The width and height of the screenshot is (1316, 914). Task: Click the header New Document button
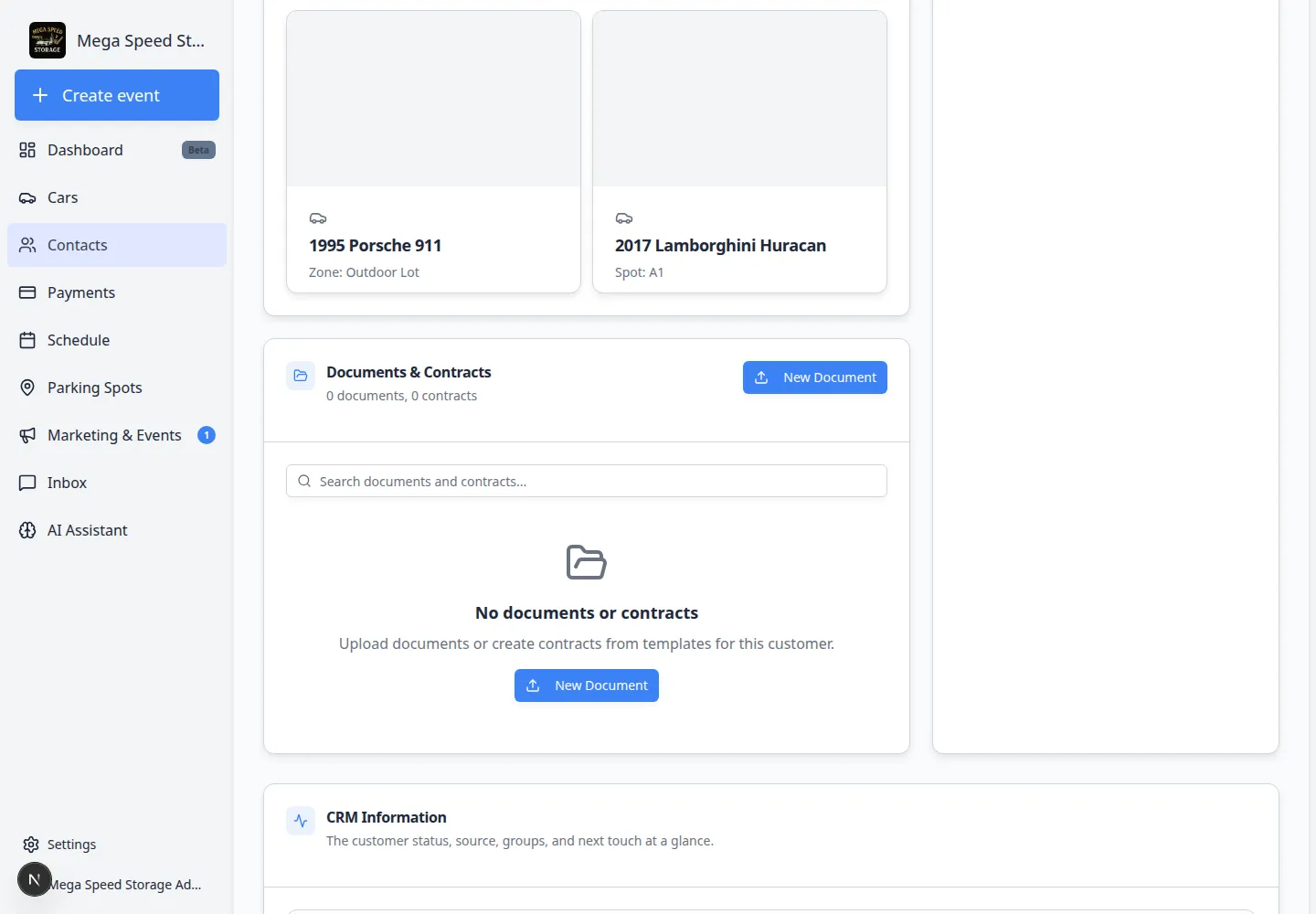tap(815, 377)
